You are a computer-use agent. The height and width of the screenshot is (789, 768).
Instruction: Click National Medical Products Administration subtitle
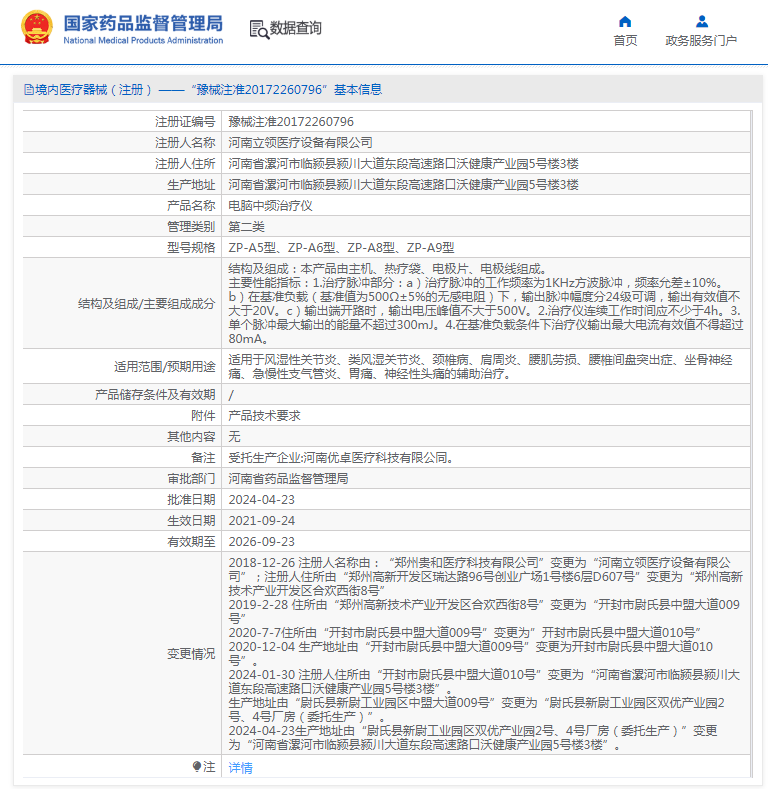point(143,40)
